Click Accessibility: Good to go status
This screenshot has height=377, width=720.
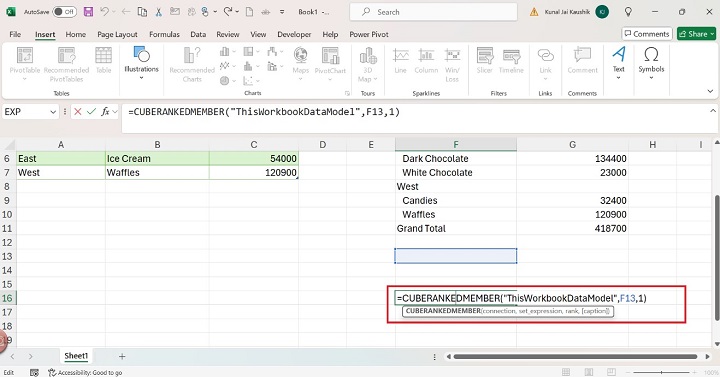pyautogui.click(x=85, y=372)
